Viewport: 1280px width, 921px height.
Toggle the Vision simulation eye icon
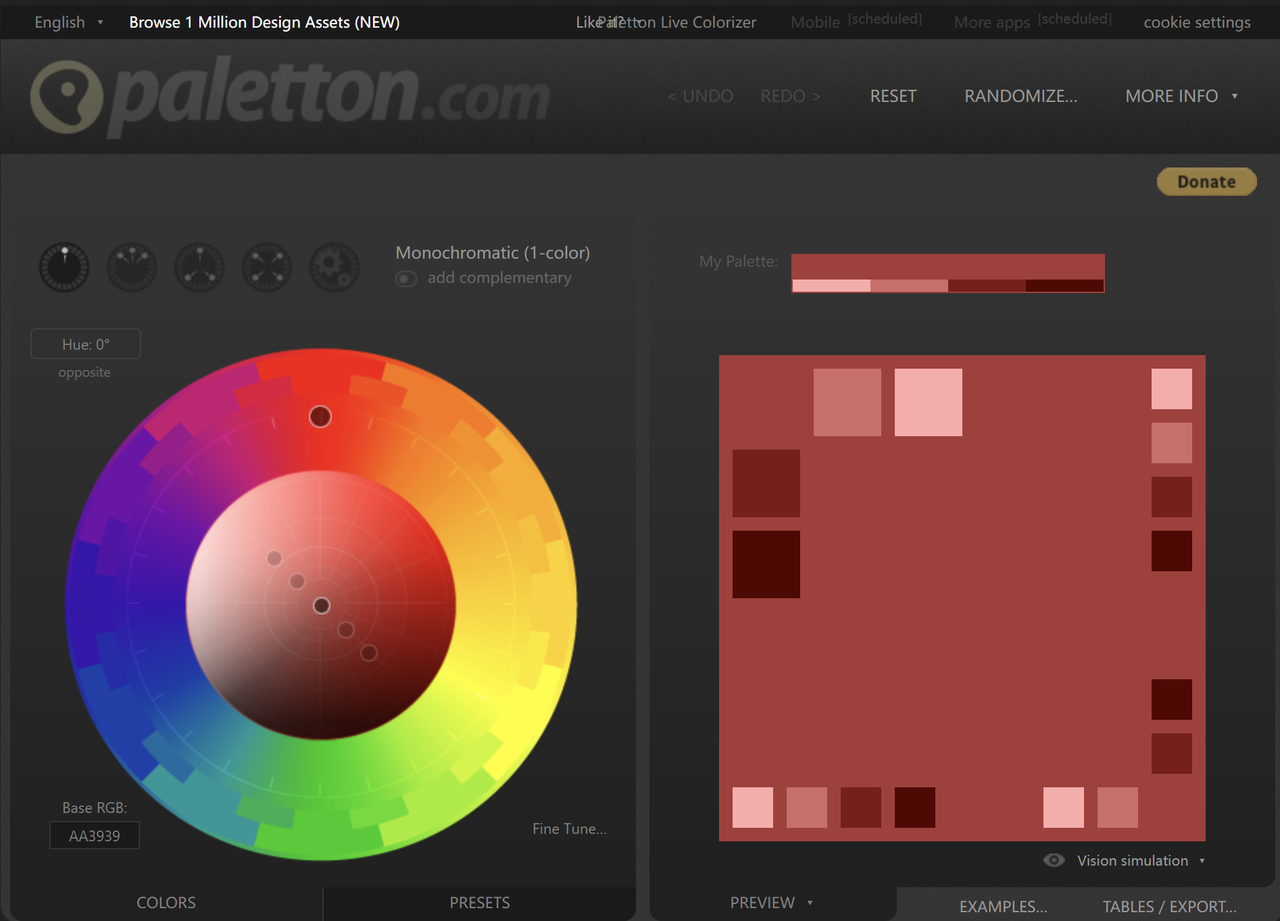point(1053,860)
